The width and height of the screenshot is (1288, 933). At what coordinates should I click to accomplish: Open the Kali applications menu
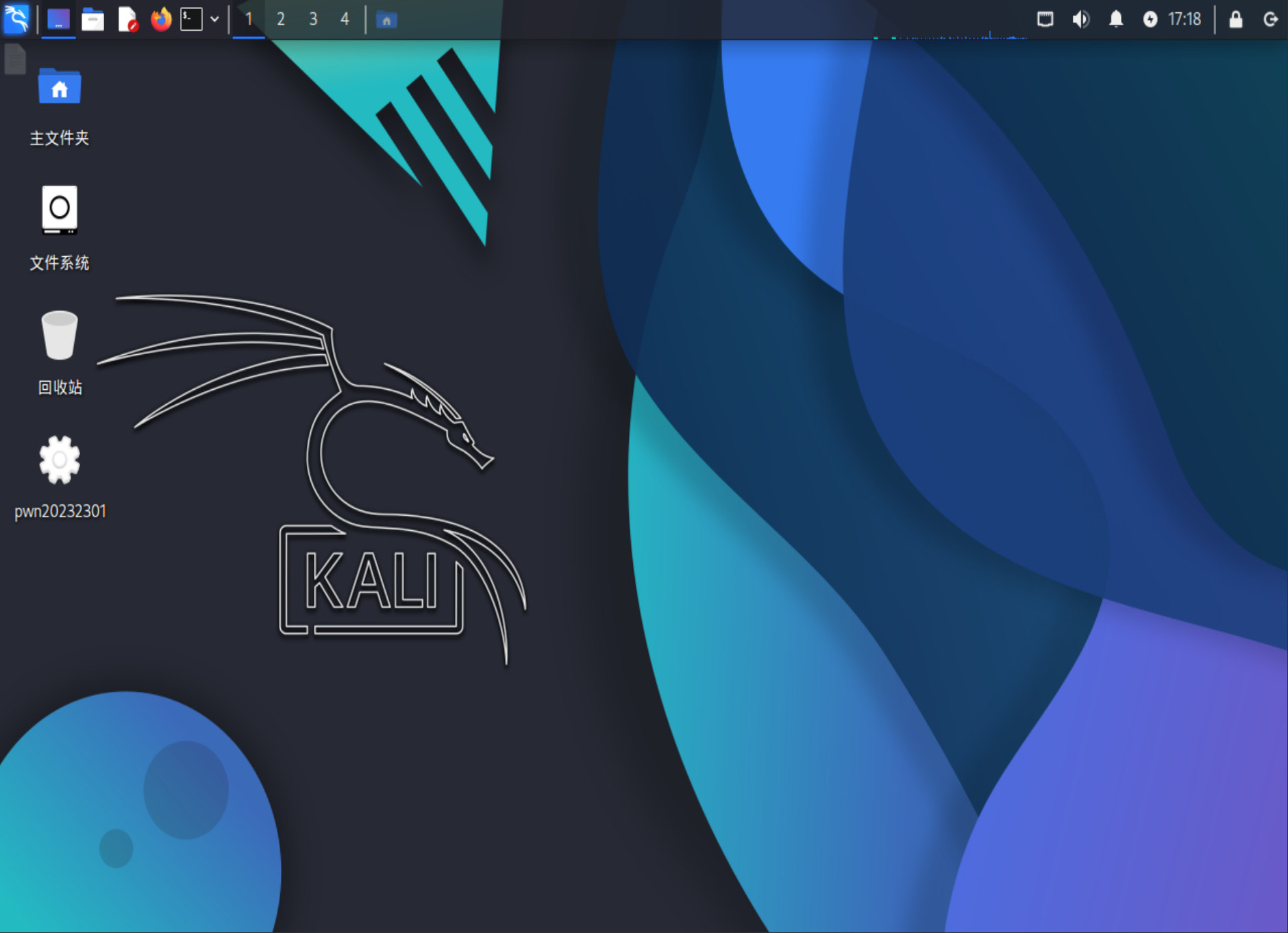point(16,18)
